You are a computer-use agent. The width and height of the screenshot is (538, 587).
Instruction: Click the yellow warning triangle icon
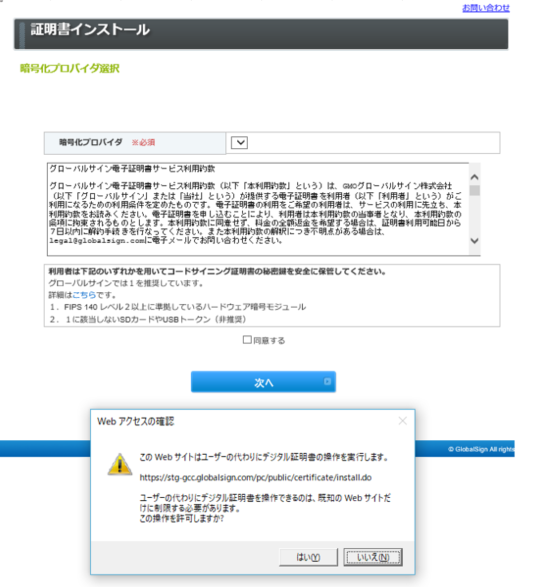click(120, 464)
